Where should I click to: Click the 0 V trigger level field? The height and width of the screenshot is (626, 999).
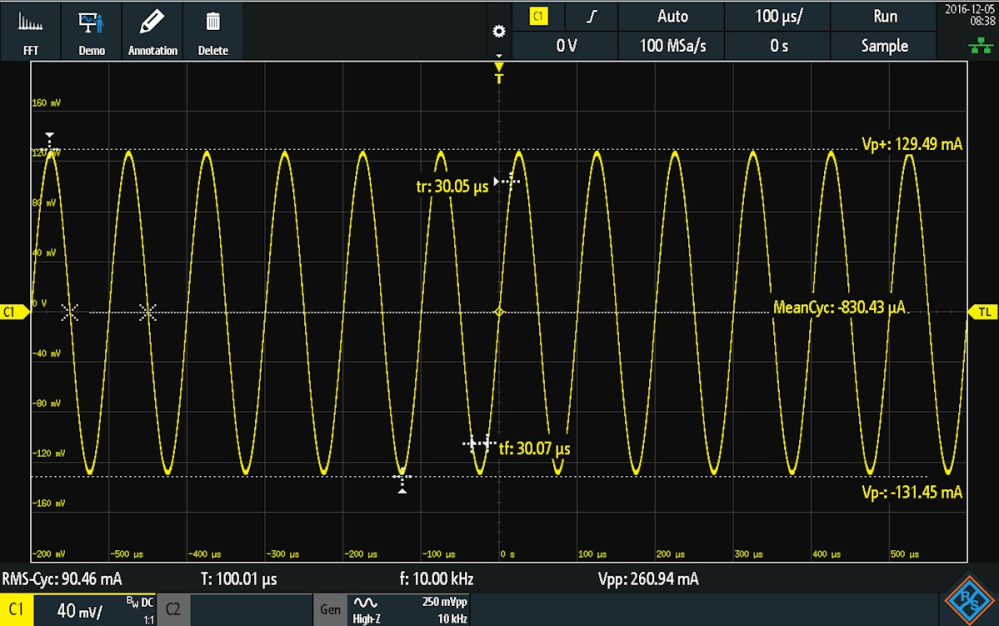point(566,46)
